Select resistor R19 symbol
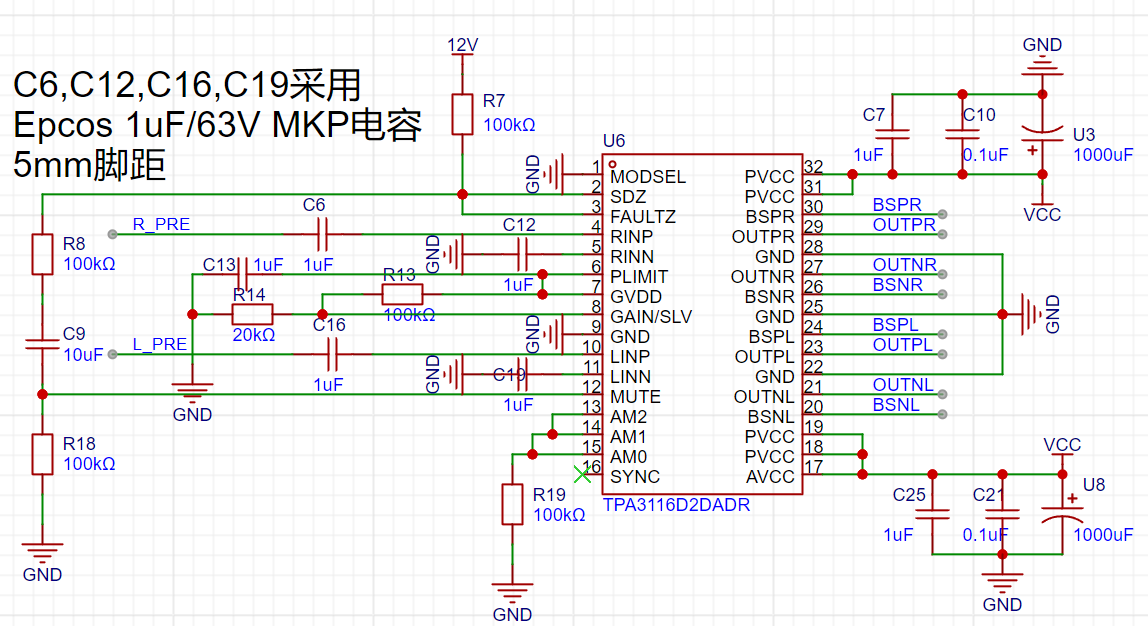Image resolution: width=1148 pixels, height=626 pixels. tap(512, 504)
